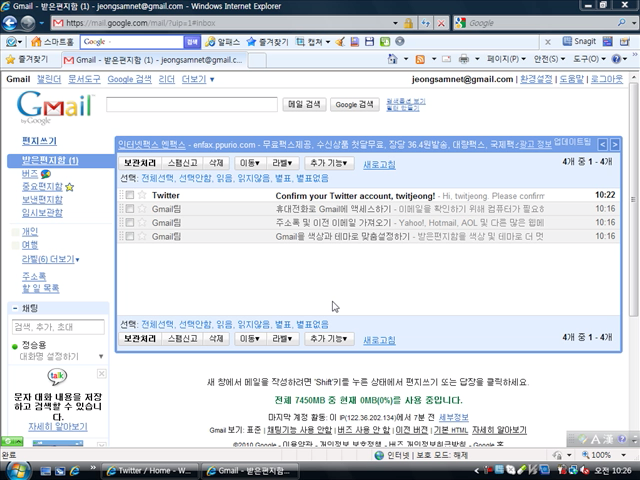The width and height of the screenshot is (640, 480).
Task: Click the IE Forward navigation button
Action: [x=27, y=23]
